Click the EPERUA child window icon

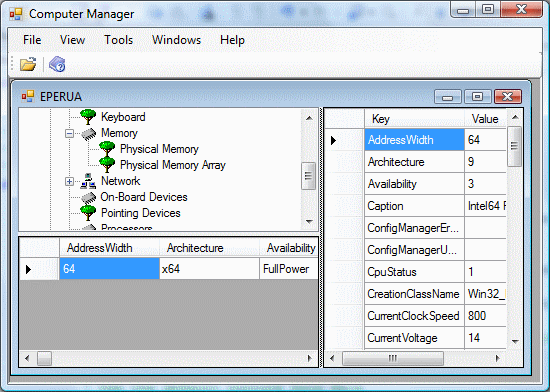pyautogui.click(x=28, y=96)
